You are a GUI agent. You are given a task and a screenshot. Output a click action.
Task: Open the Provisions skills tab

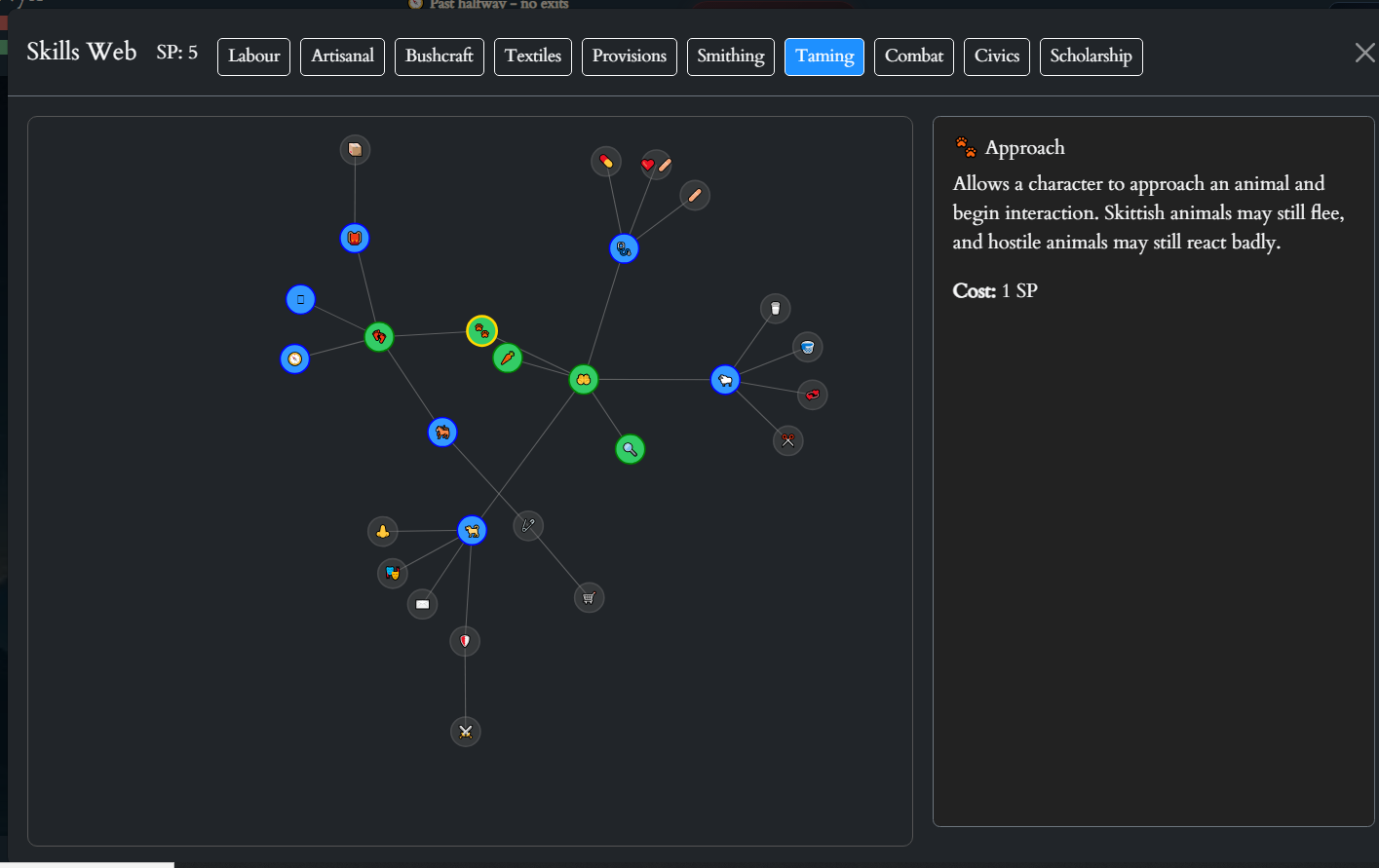click(x=630, y=57)
